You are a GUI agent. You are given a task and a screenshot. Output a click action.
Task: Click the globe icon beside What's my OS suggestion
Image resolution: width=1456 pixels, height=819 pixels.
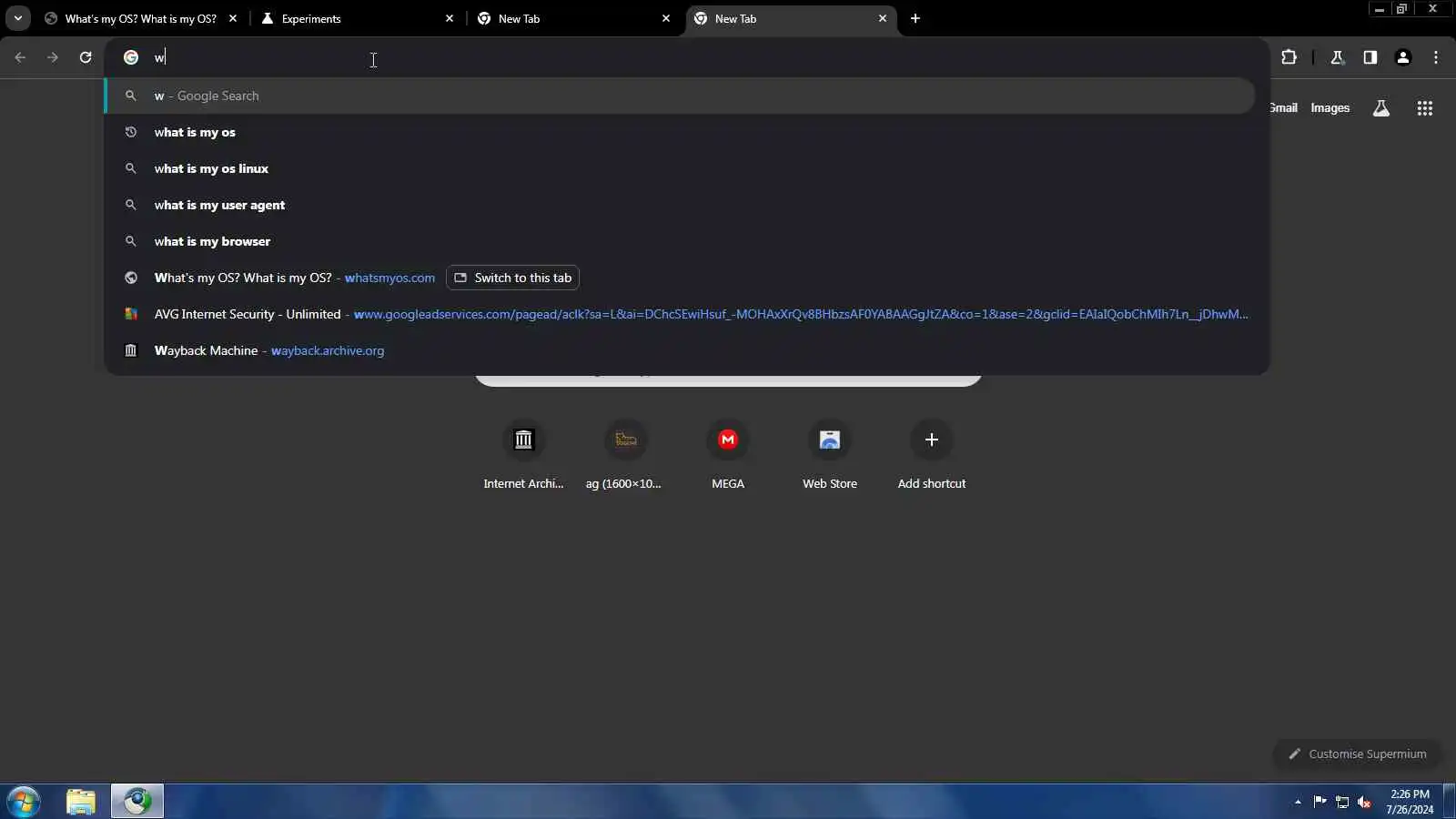coord(131,278)
